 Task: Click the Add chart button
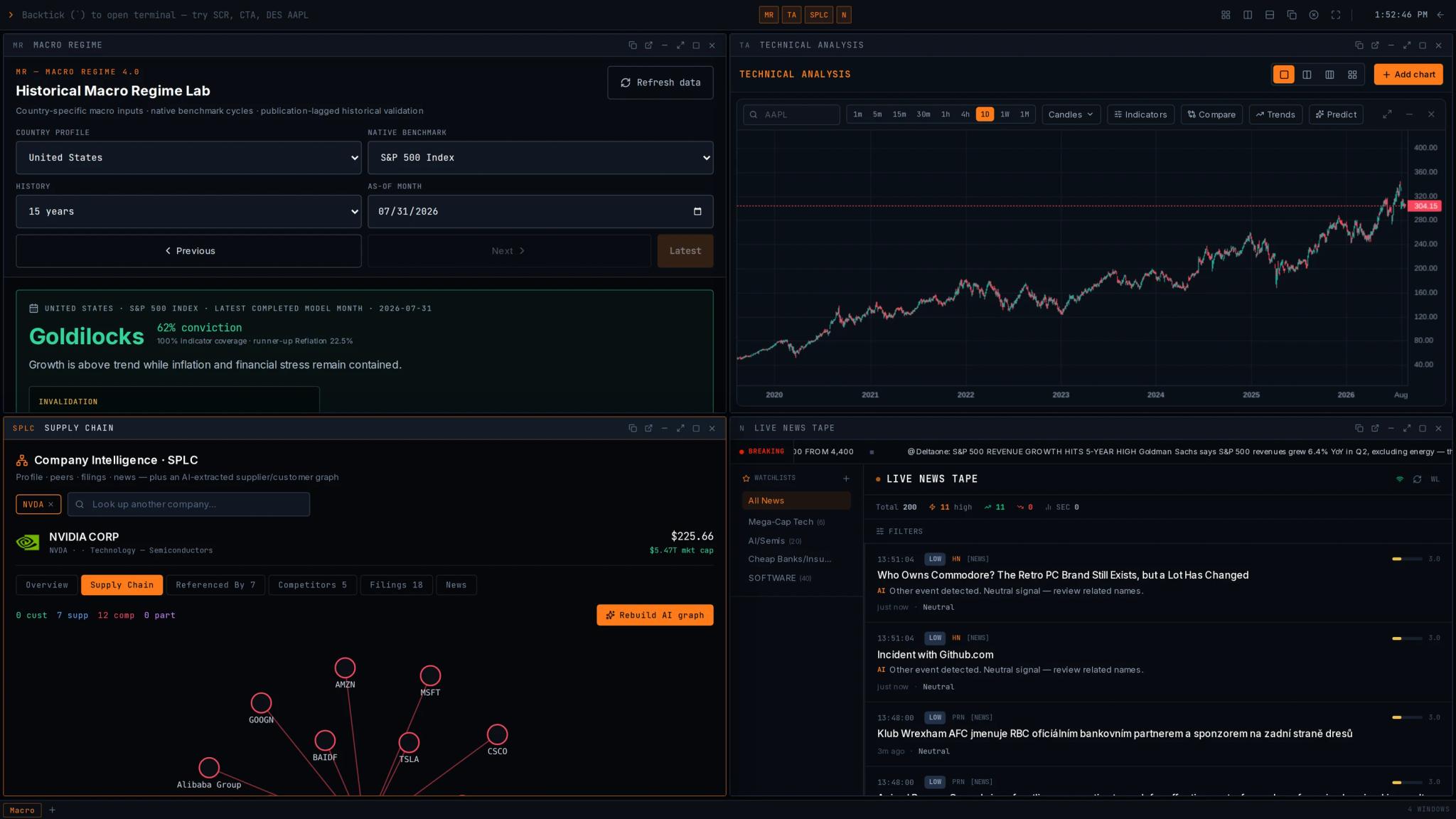pos(1408,75)
